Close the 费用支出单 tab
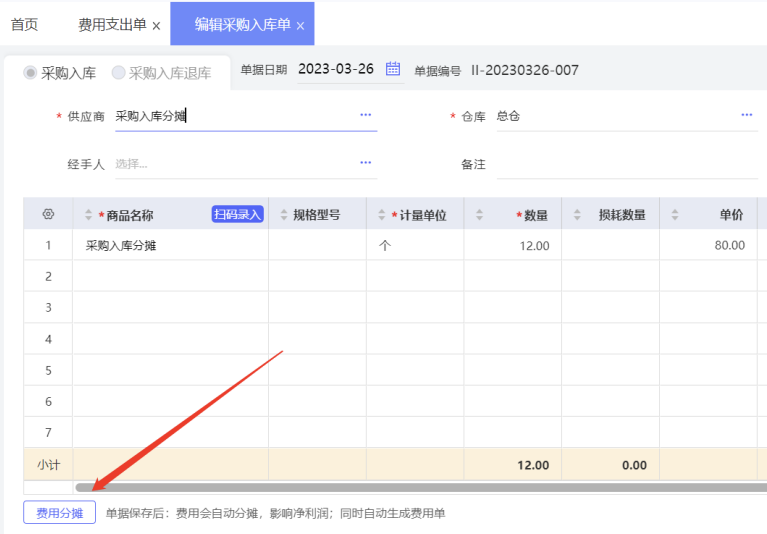This screenshot has width=767, height=534. (156, 26)
